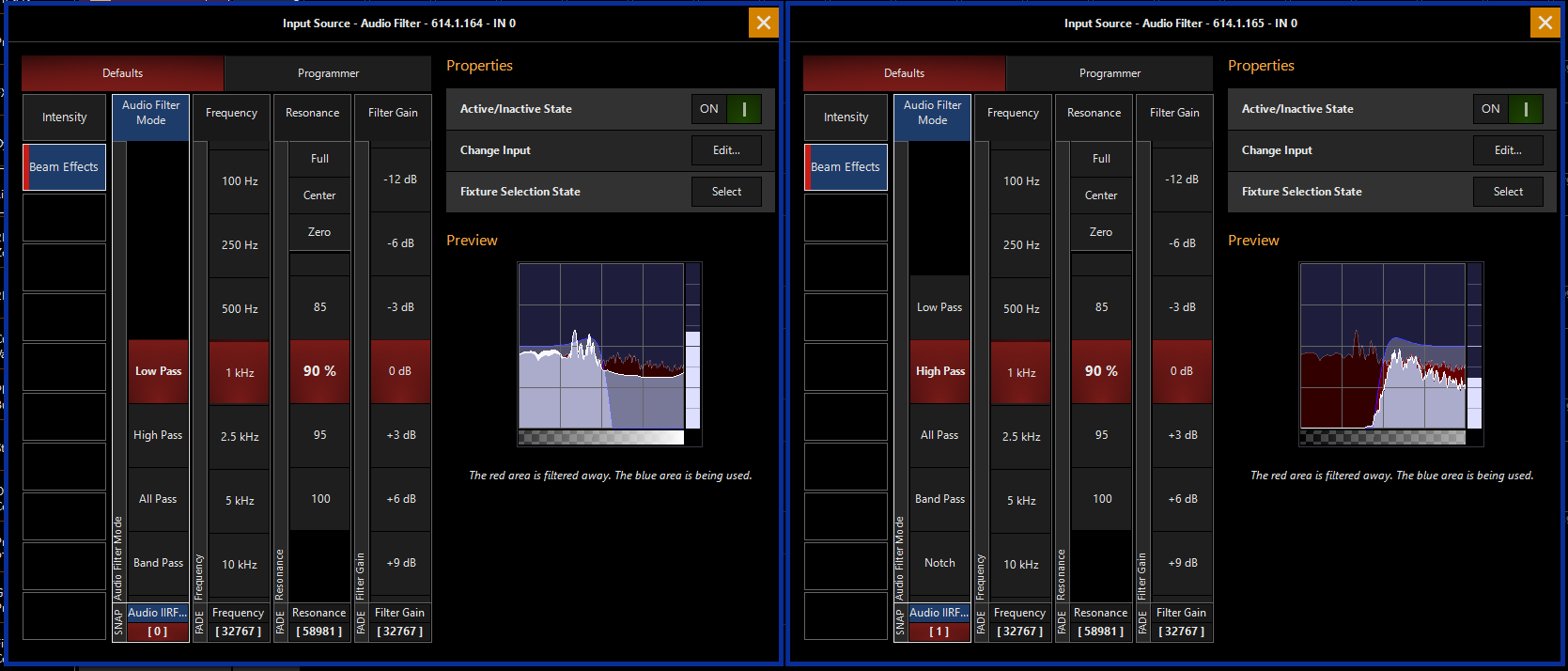Image resolution: width=1568 pixels, height=671 pixels.
Task: Choose All Pass filter mode in 614.1.164 window
Action: (x=158, y=499)
